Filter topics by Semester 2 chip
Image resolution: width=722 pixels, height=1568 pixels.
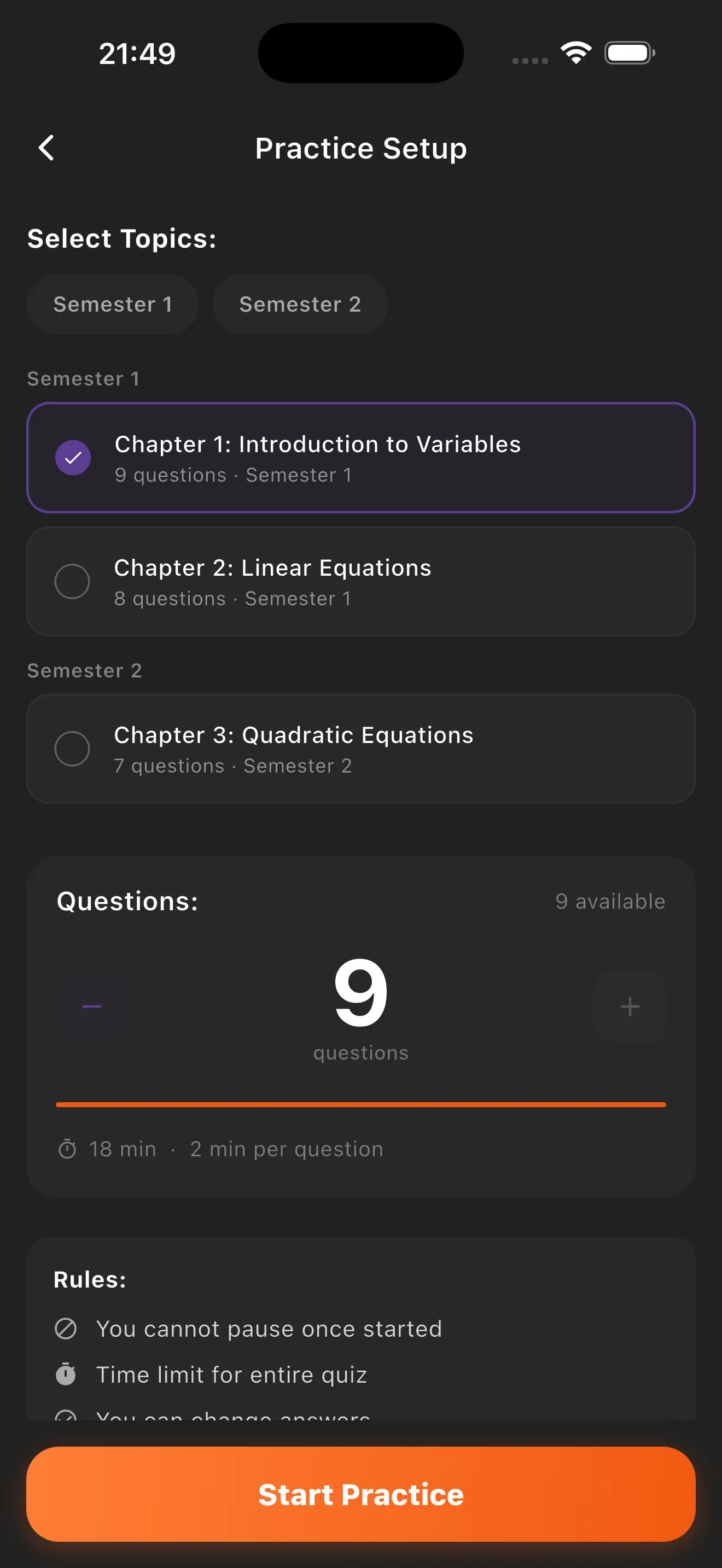[x=300, y=304]
